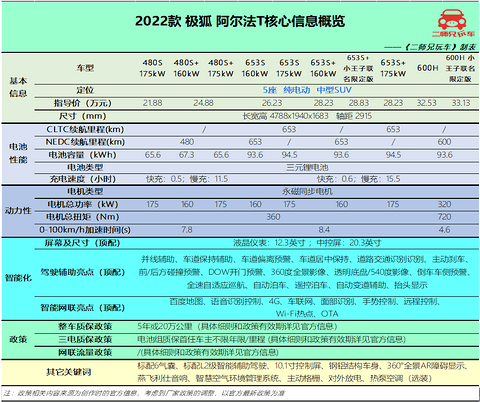
Task: Click the 33.13 price cell
Action: coord(461,103)
